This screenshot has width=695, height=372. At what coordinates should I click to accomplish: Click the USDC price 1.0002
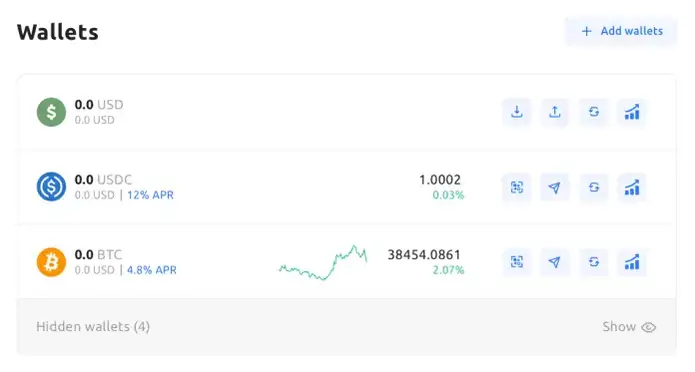(440, 180)
